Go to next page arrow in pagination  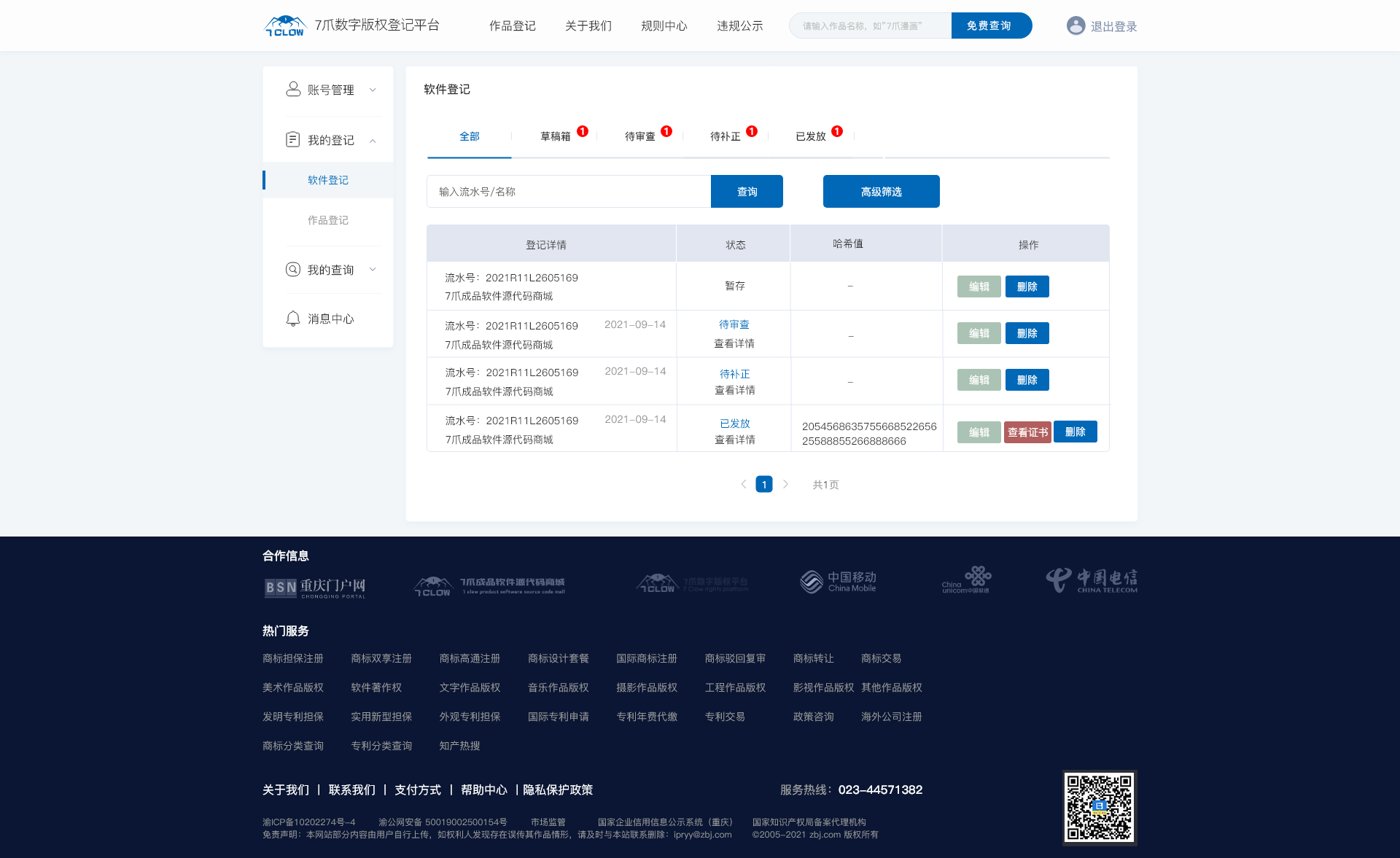coord(785,484)
